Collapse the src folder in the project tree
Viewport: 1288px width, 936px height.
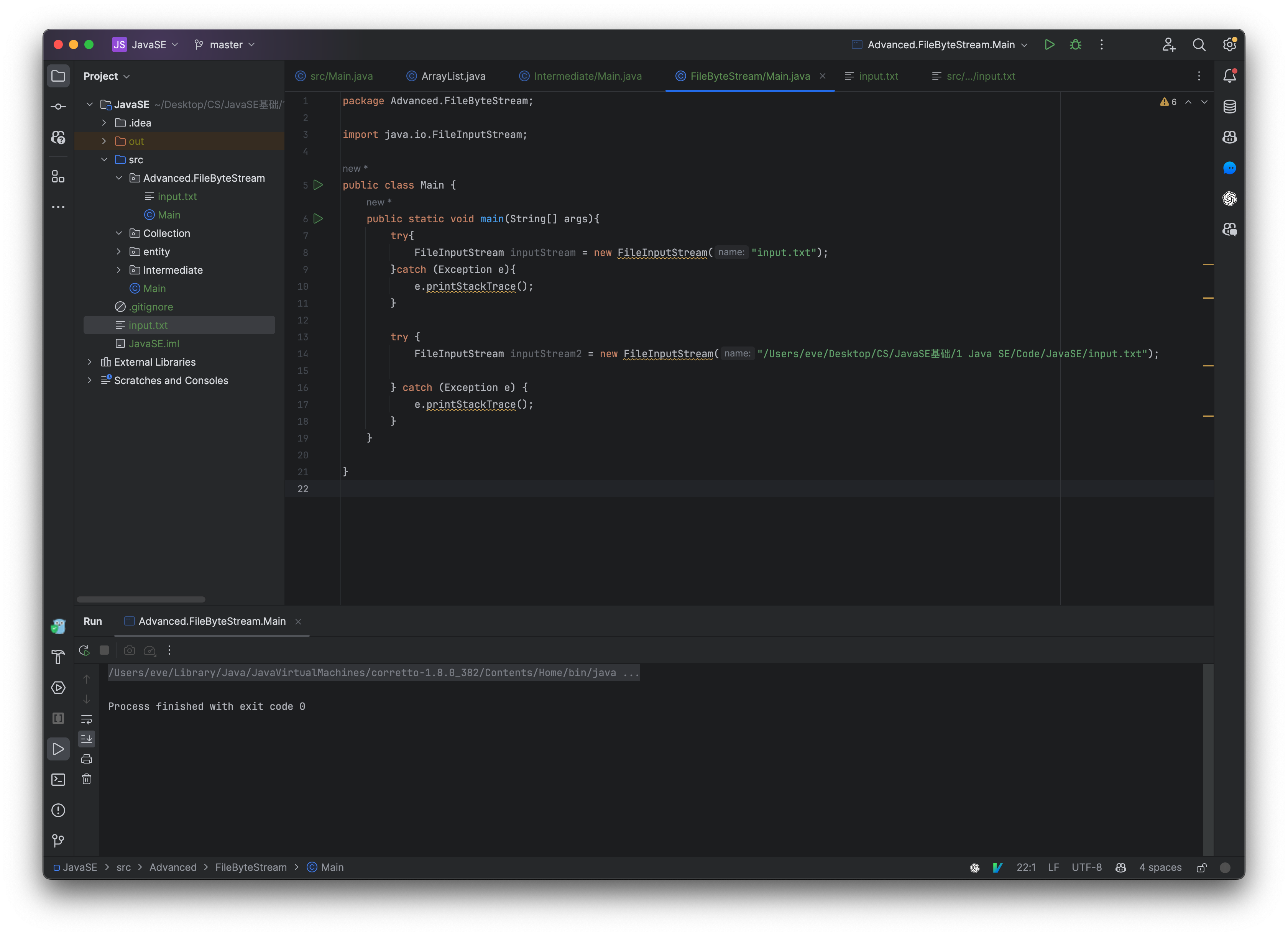[x=105, y=159]
